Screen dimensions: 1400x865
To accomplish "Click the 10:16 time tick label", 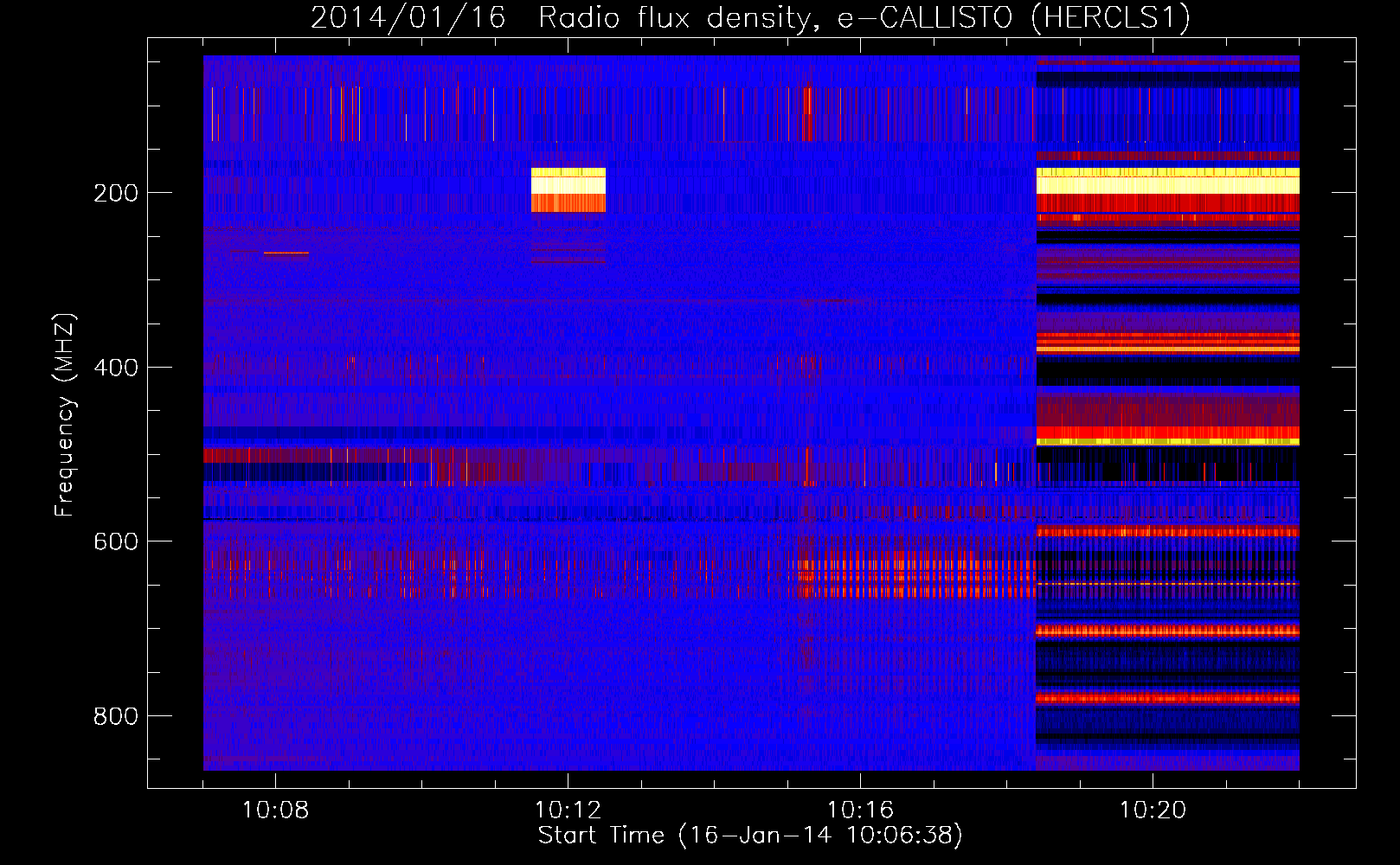I will coord(860,811).
